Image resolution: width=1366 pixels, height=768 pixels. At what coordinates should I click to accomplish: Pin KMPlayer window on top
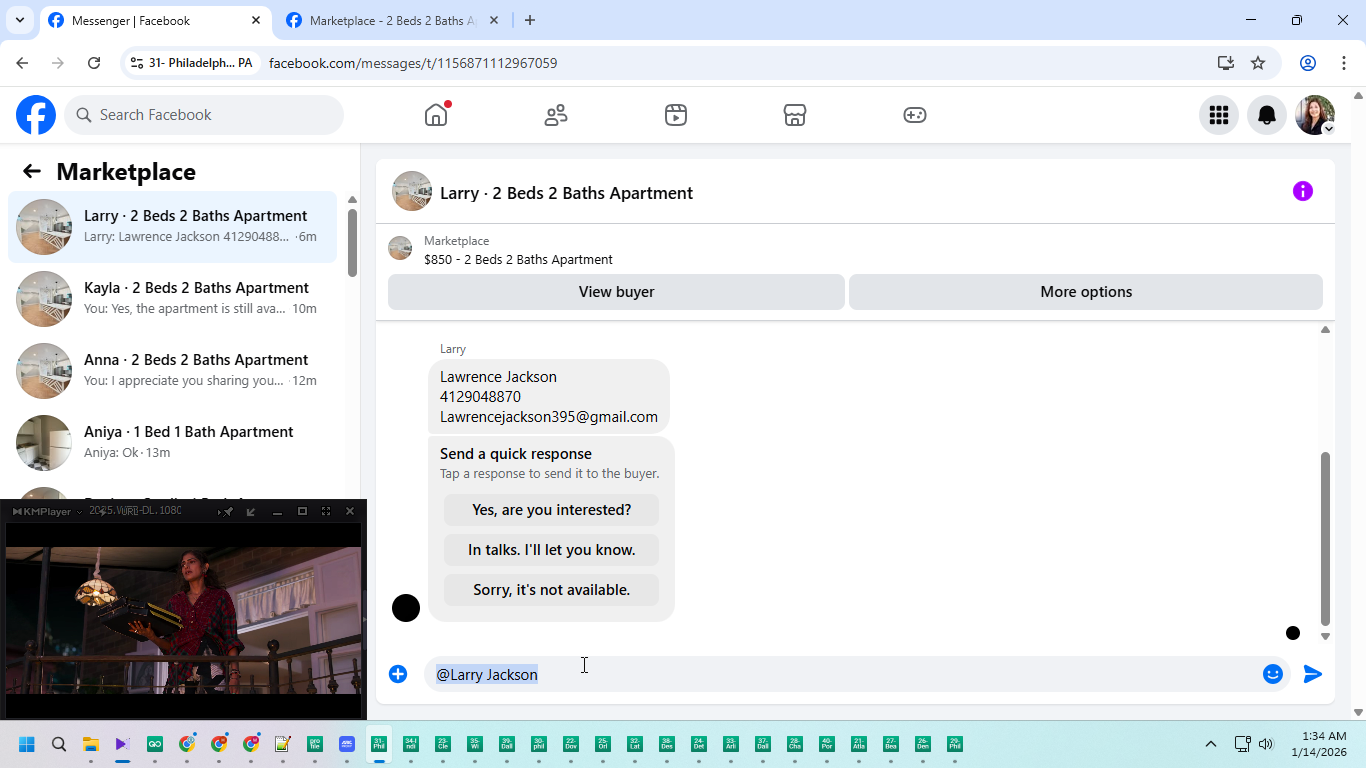coord(227,511)
